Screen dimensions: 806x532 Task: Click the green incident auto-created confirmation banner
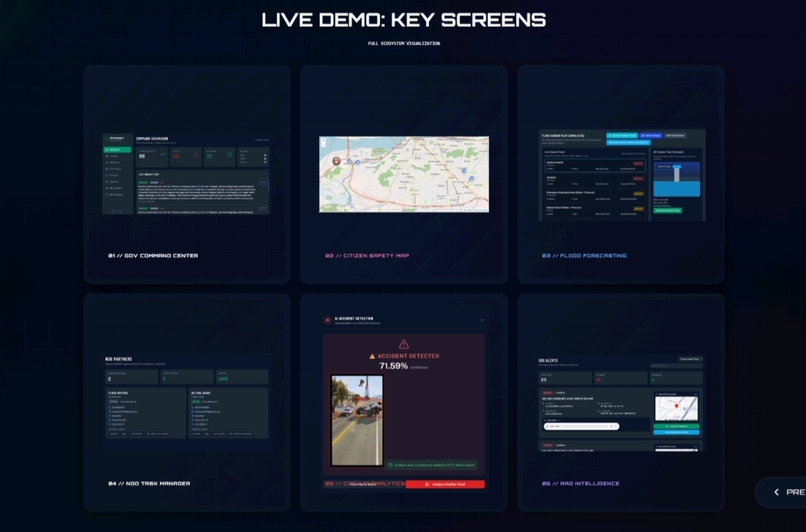(431, 465)
